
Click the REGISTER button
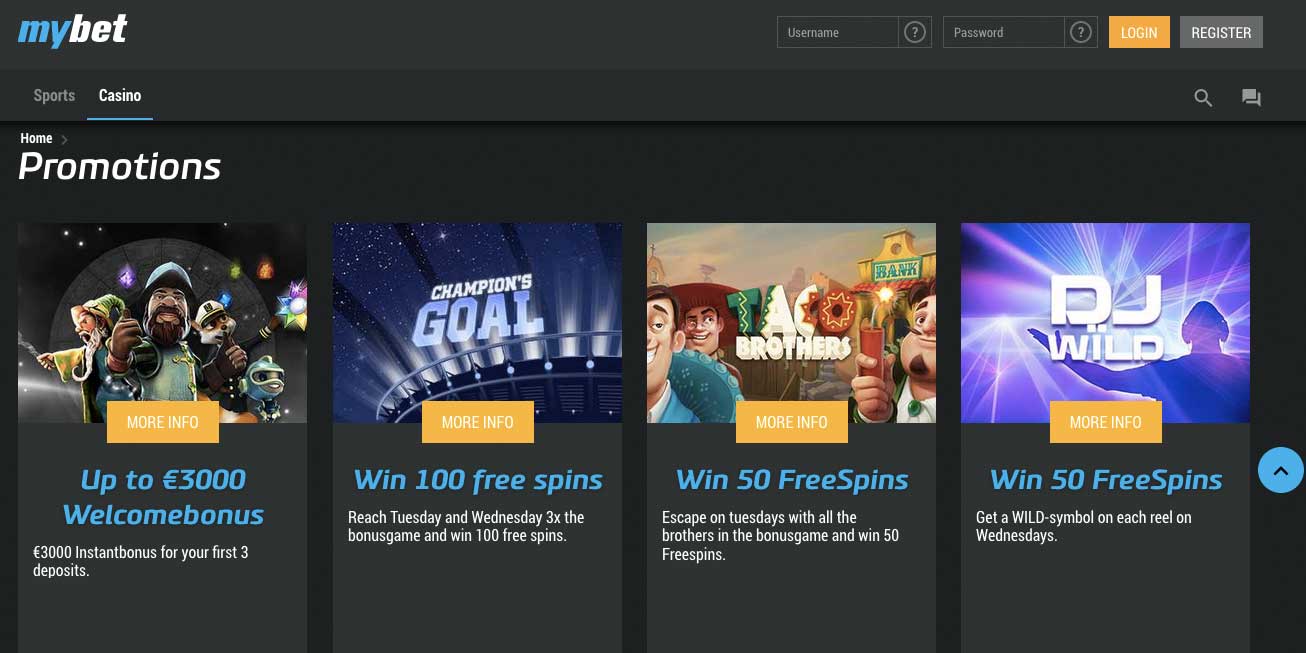pyautogui.click(x=1221, y=32)
